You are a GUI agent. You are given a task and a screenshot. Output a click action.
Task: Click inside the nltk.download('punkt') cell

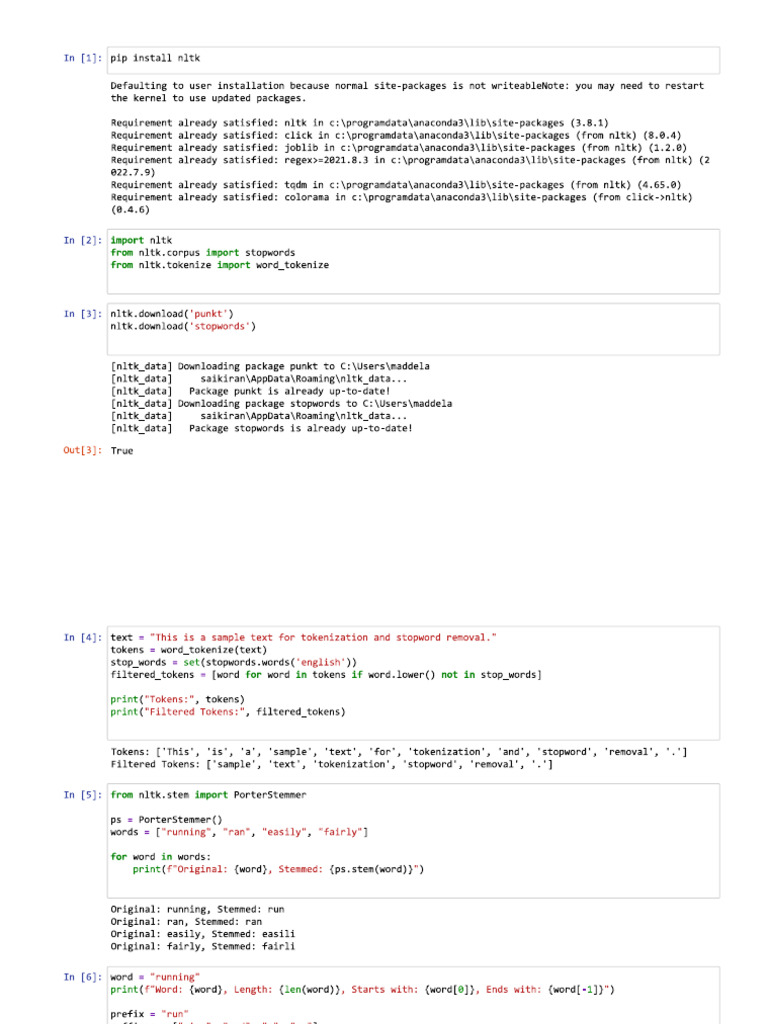[413, 329]
